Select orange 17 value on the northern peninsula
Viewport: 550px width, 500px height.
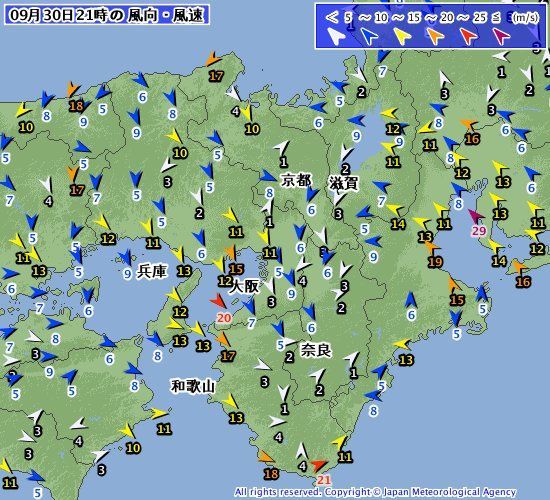216,76
